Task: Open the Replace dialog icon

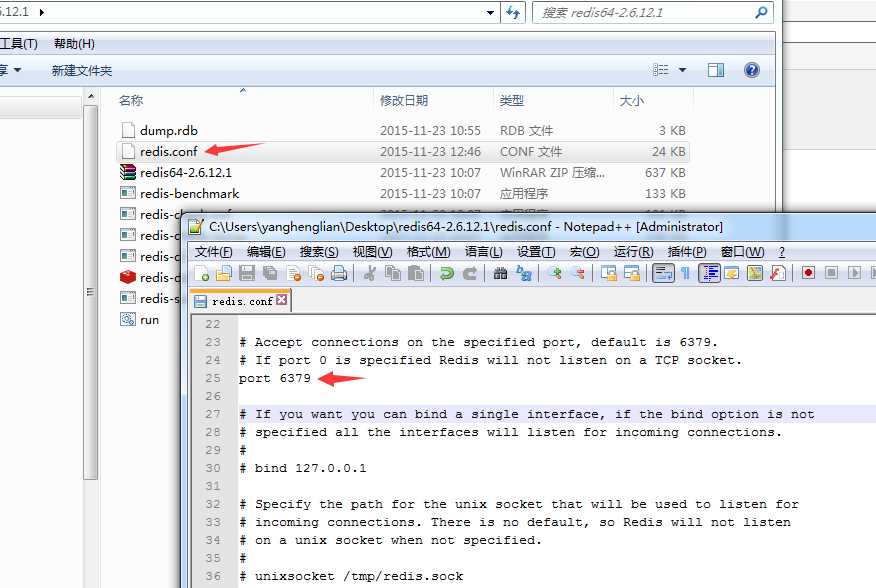Action: (x=523, y=273)
